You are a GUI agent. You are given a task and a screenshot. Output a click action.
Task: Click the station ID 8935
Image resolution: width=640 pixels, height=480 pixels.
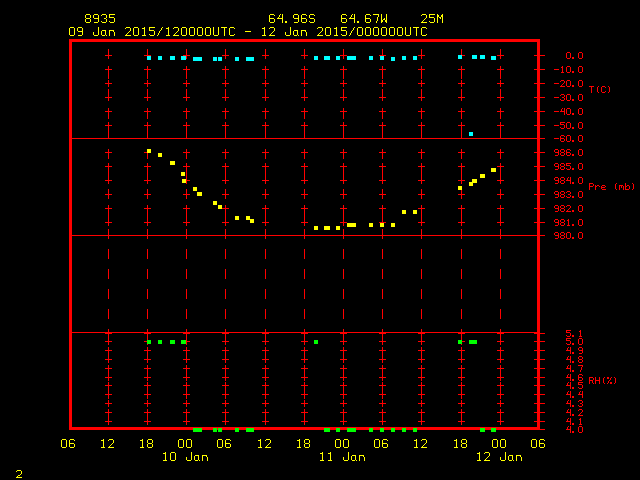[100, 19]
